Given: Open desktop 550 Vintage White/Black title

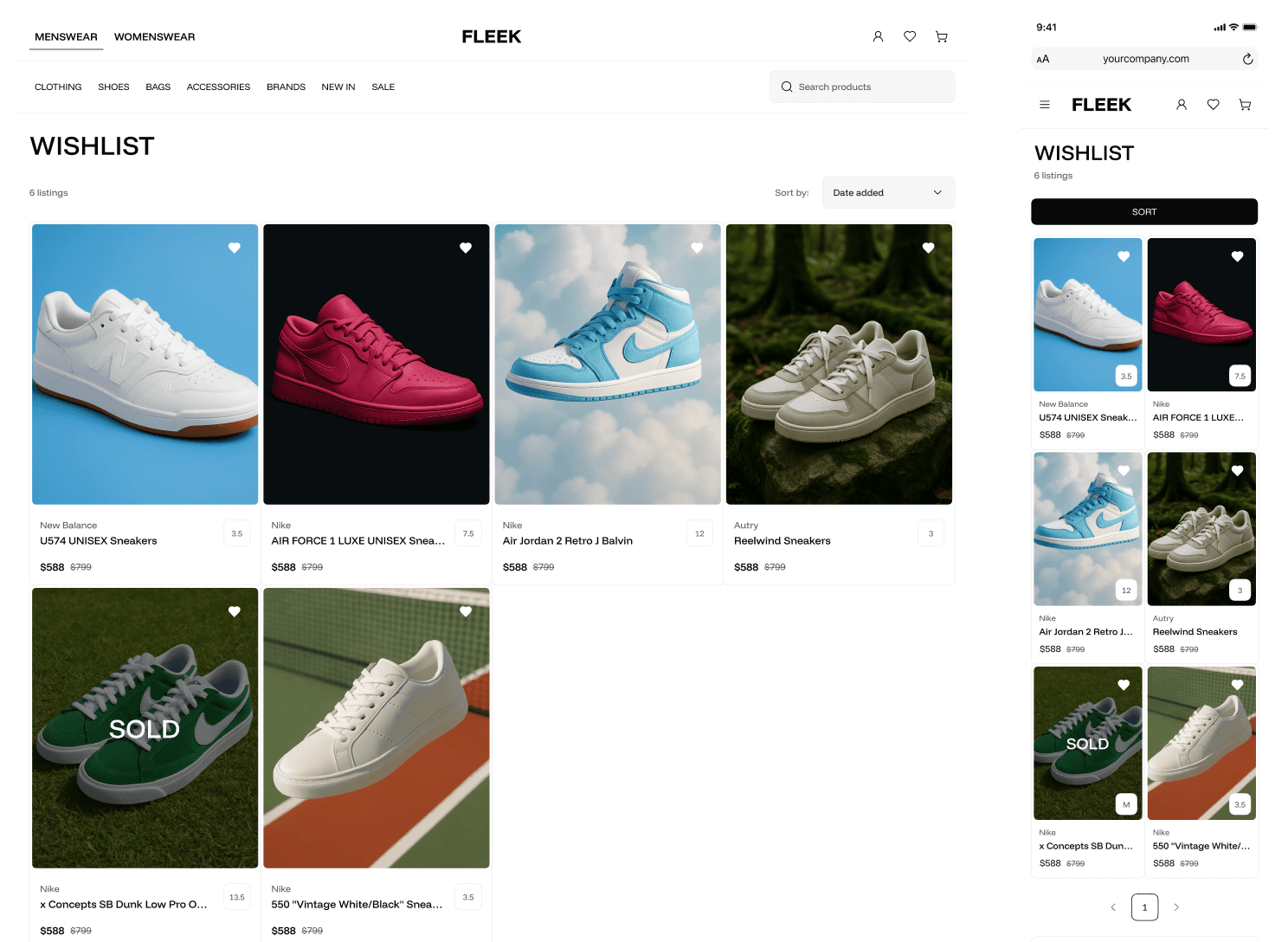Looking at the screenshot, I should click(x=357, y=904).
